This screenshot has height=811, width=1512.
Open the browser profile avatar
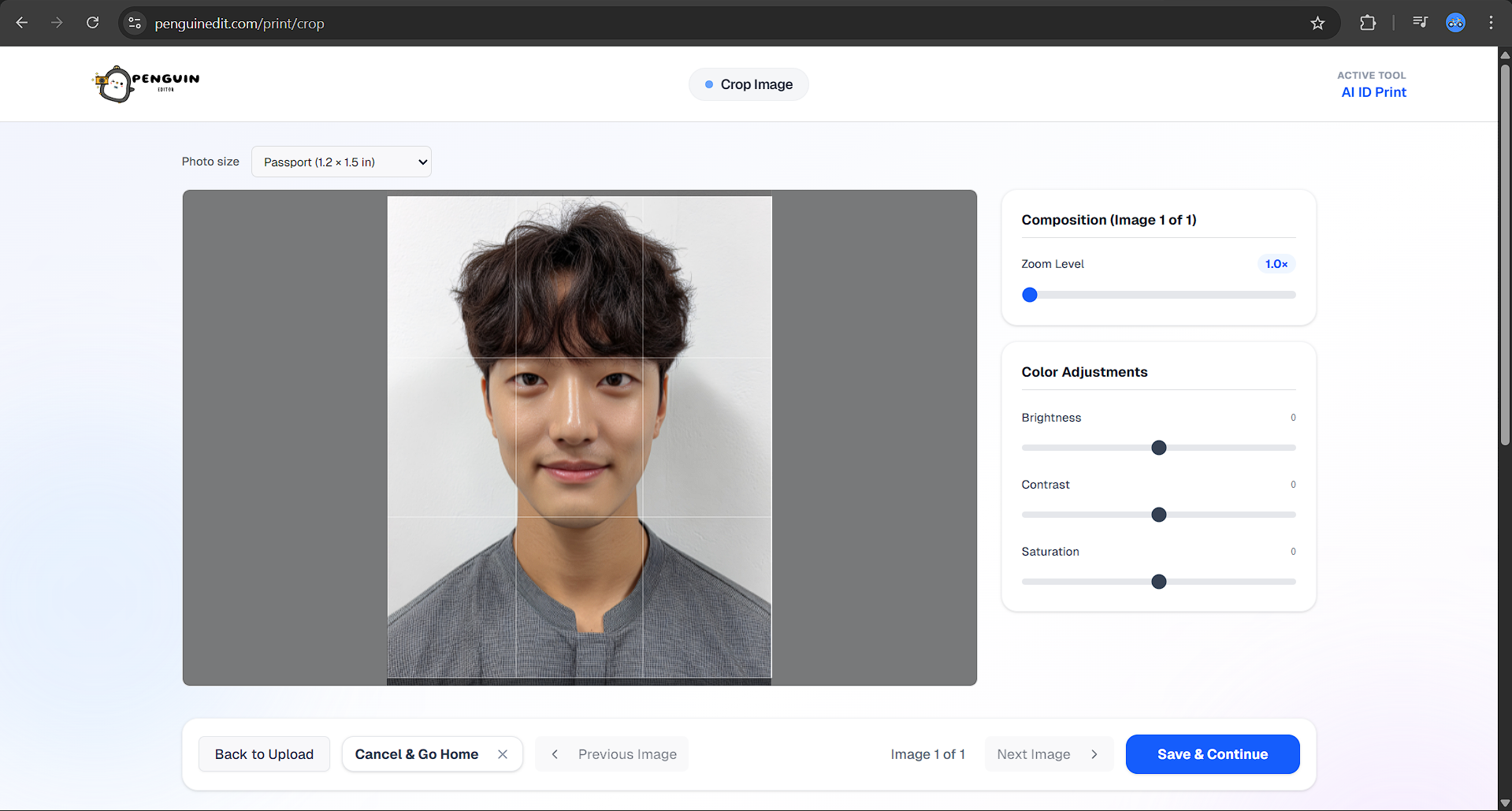coord(1455,23)
